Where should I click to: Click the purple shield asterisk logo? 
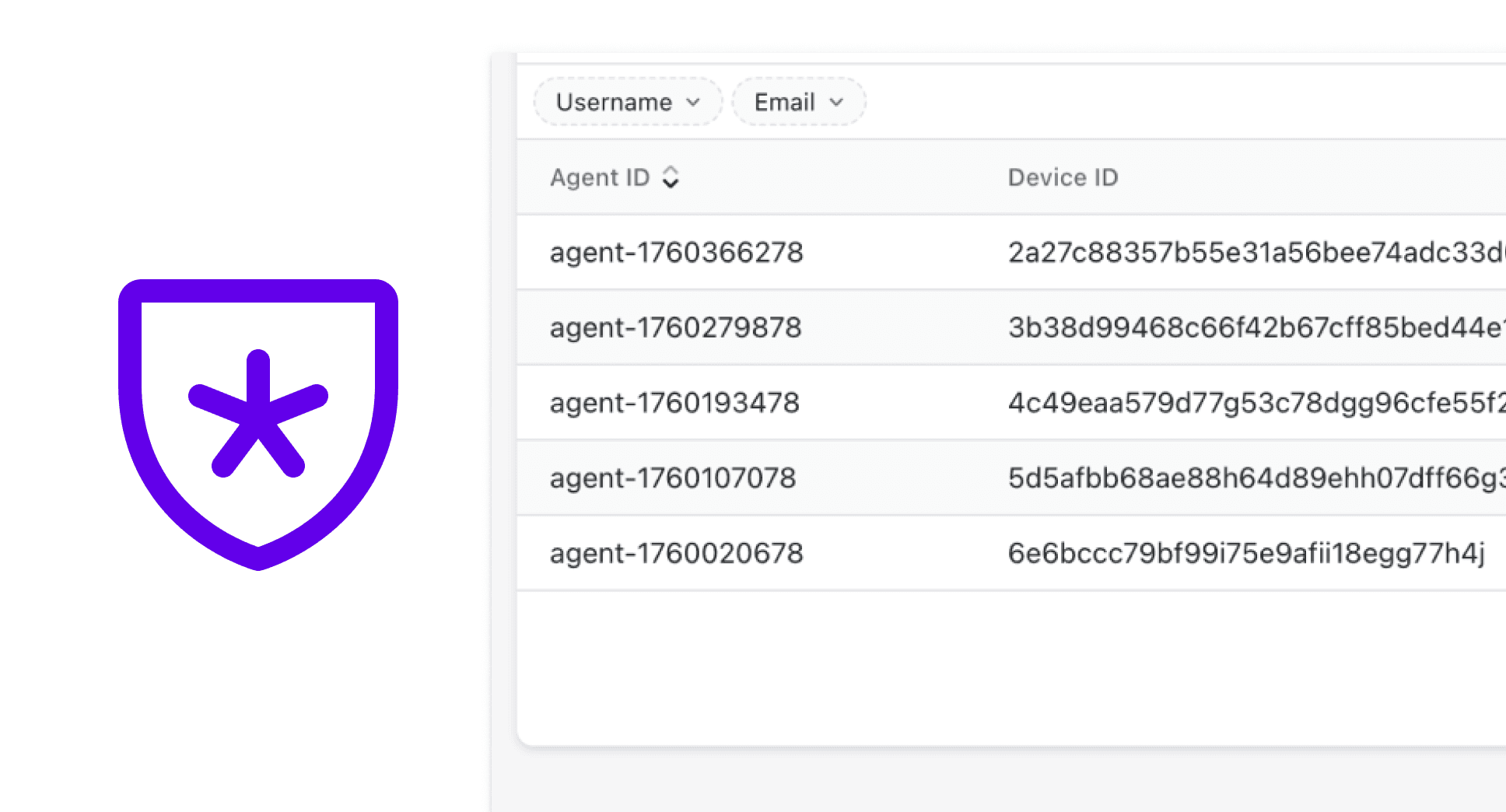click(x=258, y=424)
